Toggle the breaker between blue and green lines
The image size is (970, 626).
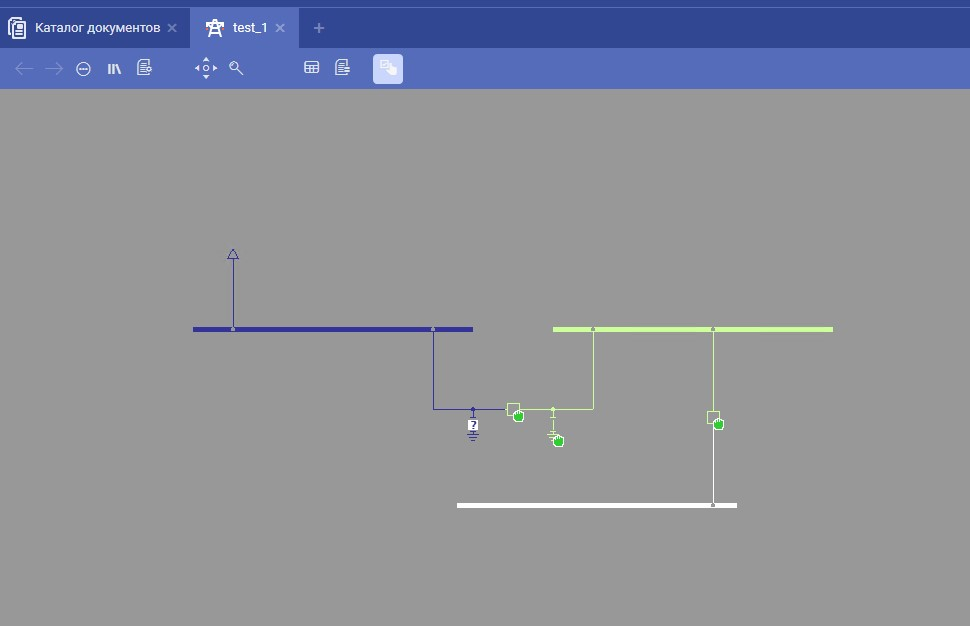[513, 409]
